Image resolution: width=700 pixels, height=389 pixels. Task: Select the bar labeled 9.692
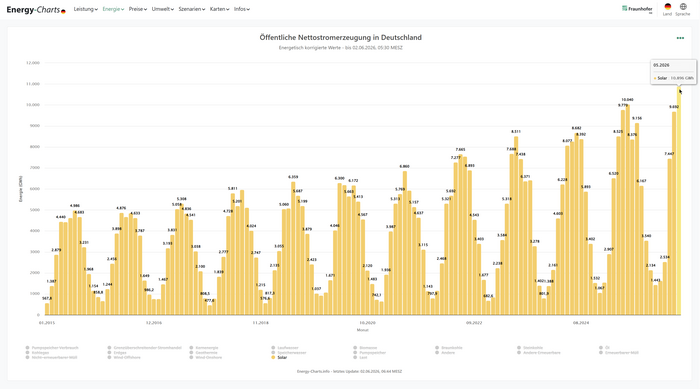tap(674, 213)
